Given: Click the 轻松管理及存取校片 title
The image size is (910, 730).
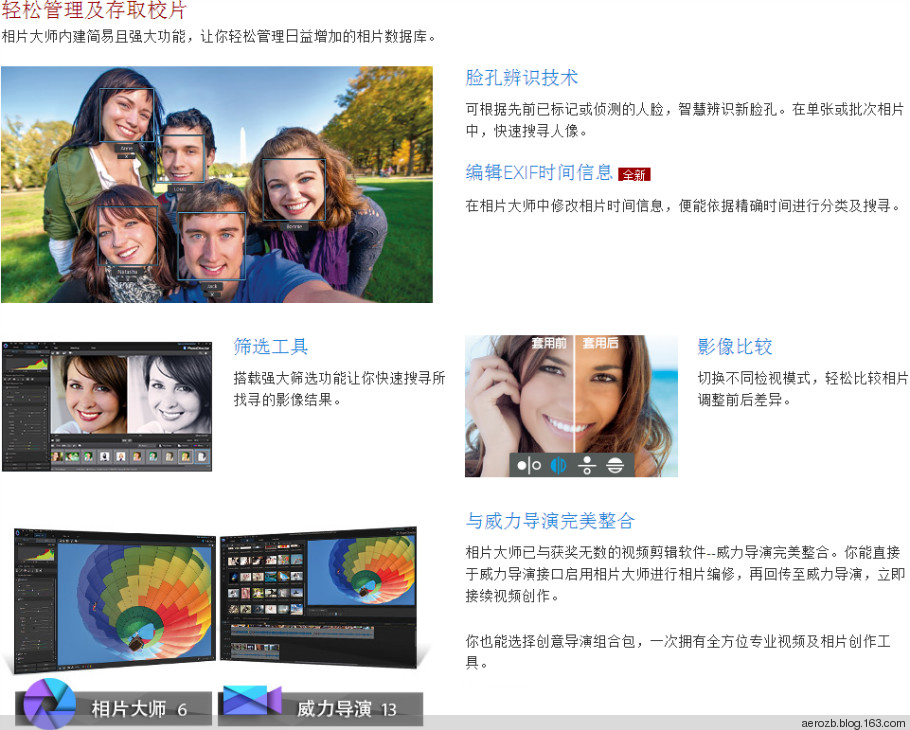Looking at the screenshot, I should point(94,9).
